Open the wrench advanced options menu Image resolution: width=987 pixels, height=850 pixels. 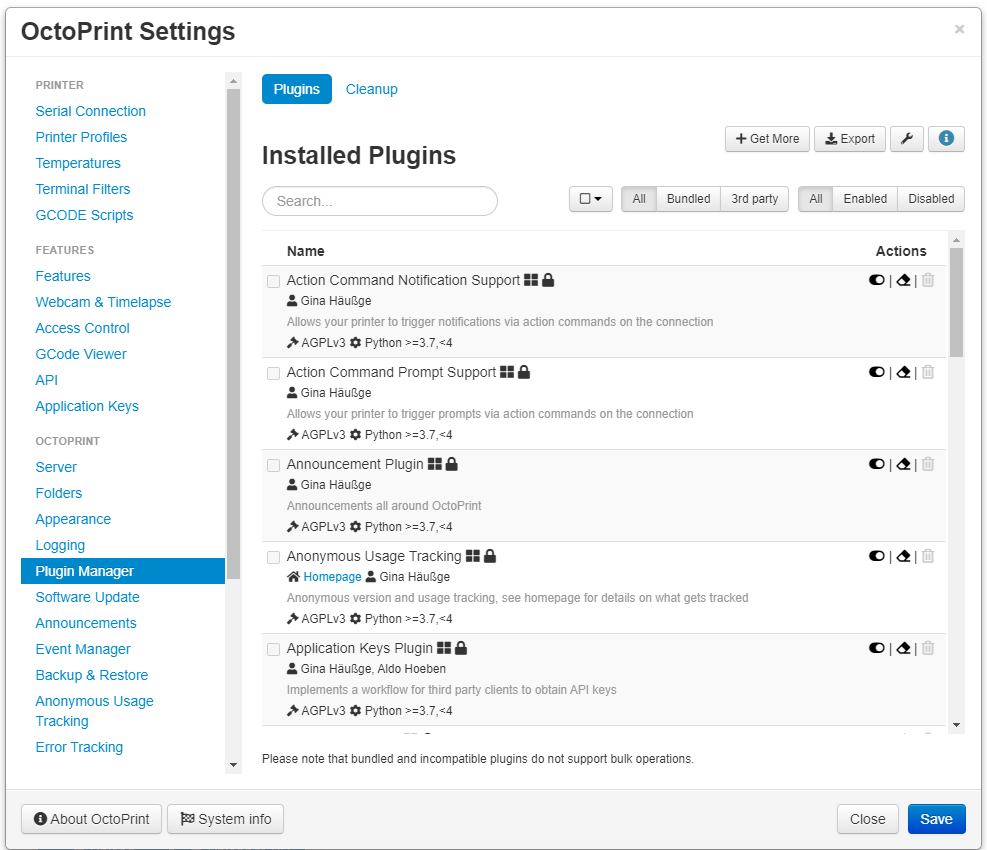coord(906,139)
